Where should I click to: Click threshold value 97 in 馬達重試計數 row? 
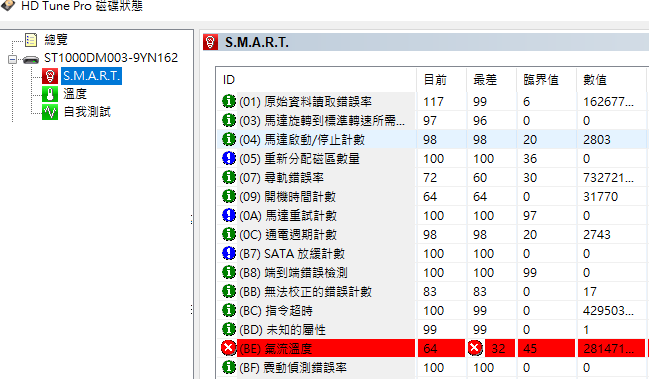coord(530,216)
